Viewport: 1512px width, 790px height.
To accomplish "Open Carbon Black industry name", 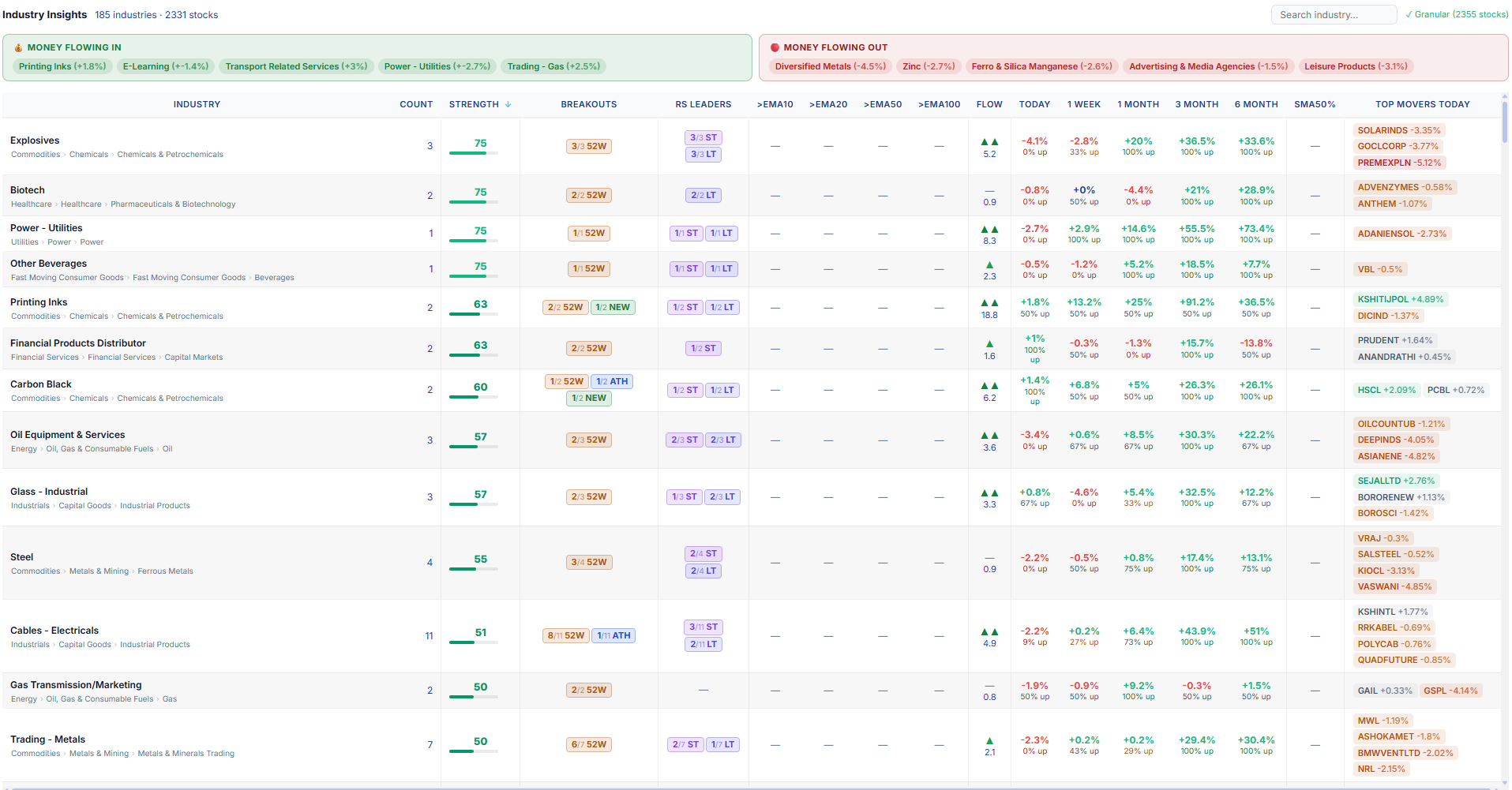I will tap(41, 384).
